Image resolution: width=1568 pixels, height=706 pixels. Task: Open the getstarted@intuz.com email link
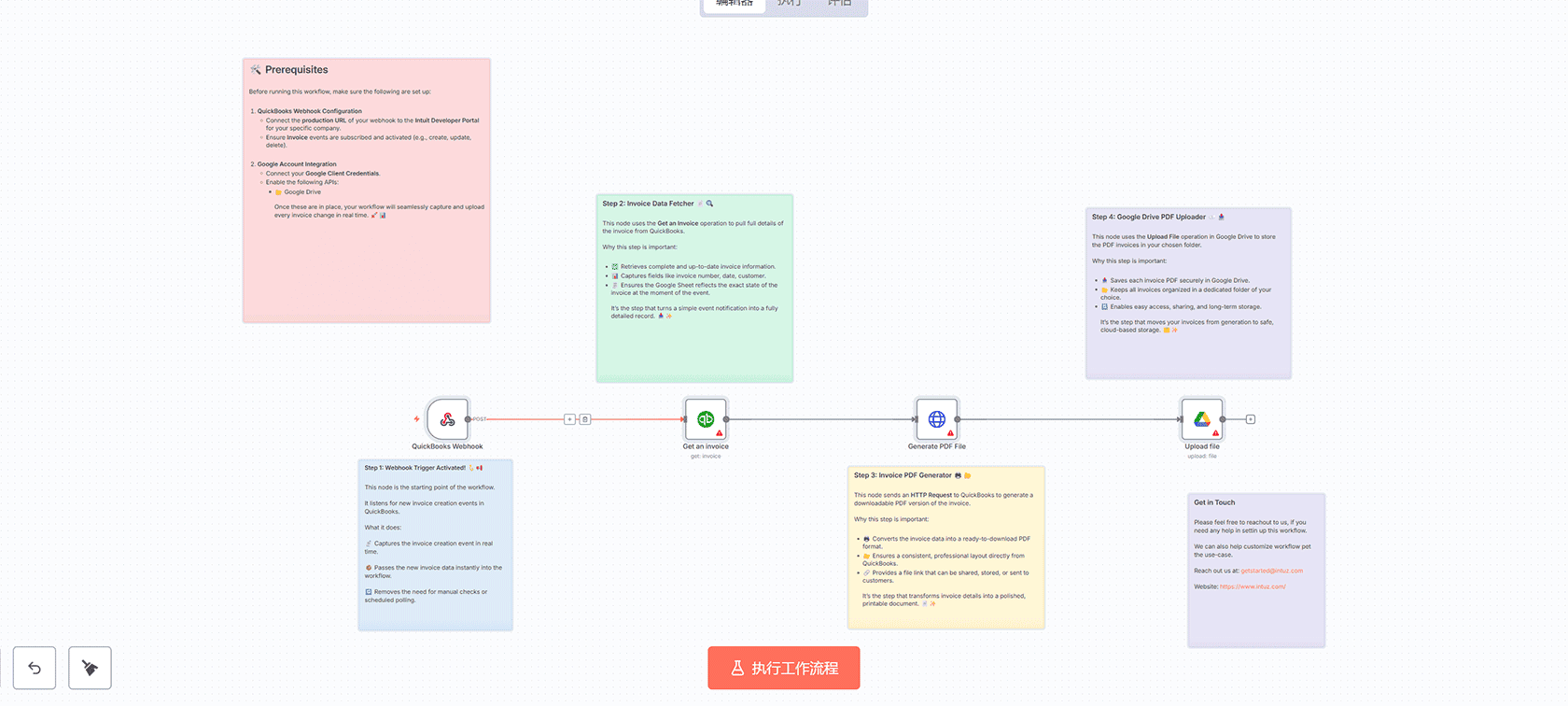coord(1271,571)
